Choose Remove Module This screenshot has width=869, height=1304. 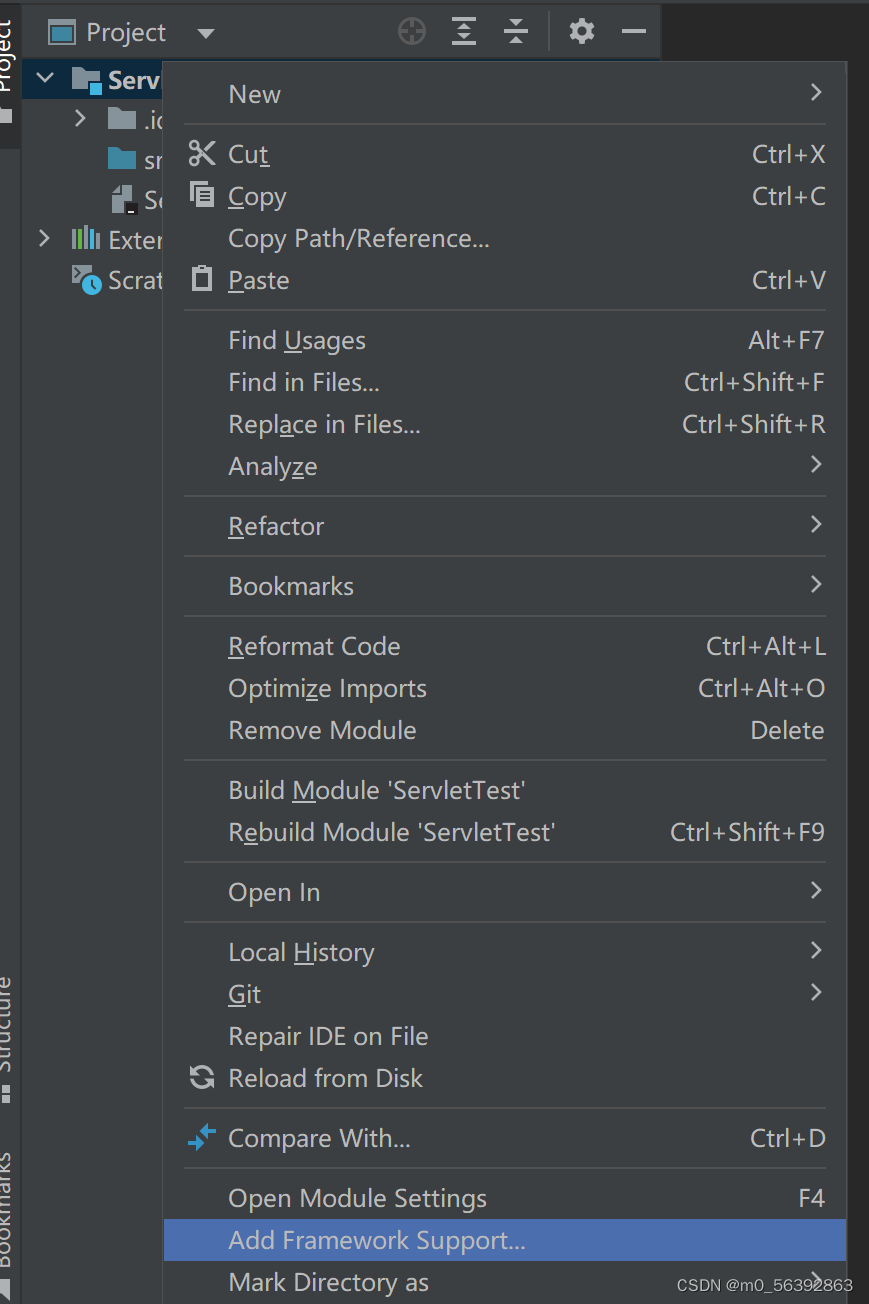coord(505,730)
